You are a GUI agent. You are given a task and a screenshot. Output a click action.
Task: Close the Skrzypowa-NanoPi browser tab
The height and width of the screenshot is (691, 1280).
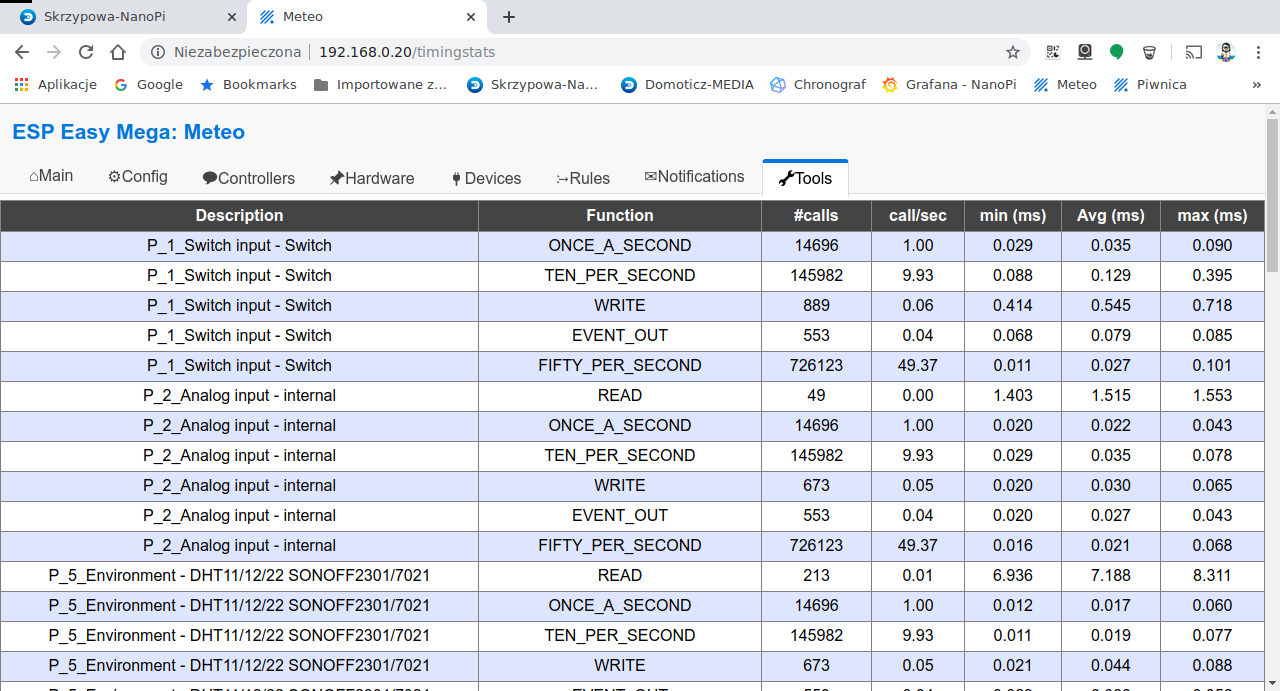[231, 17]
